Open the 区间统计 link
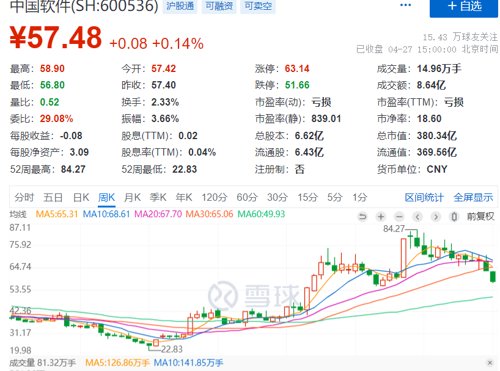The height and width of the screenshot is (371, 500). 424,197
